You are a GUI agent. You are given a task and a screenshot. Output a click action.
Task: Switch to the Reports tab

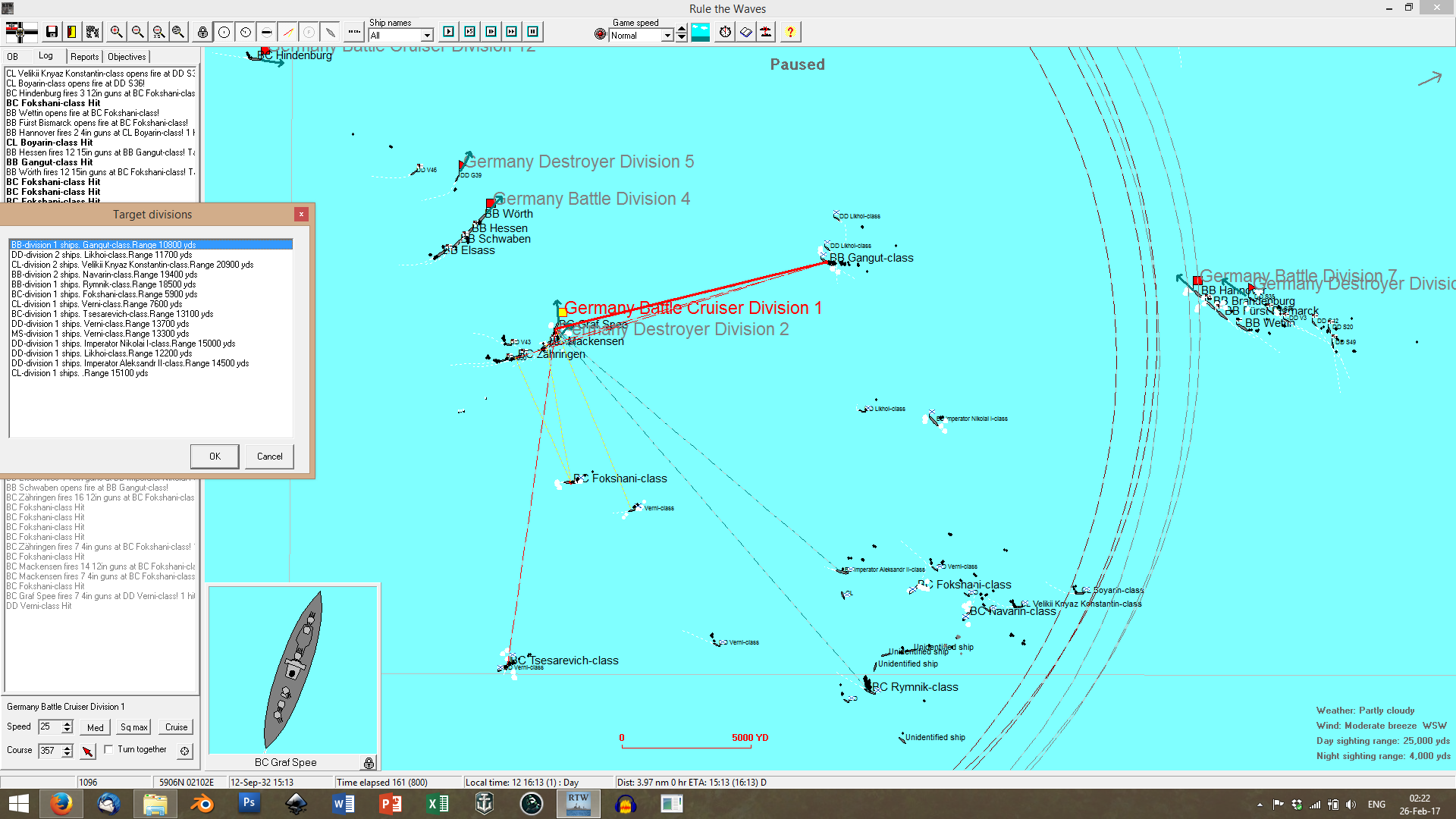pos(84,57)
